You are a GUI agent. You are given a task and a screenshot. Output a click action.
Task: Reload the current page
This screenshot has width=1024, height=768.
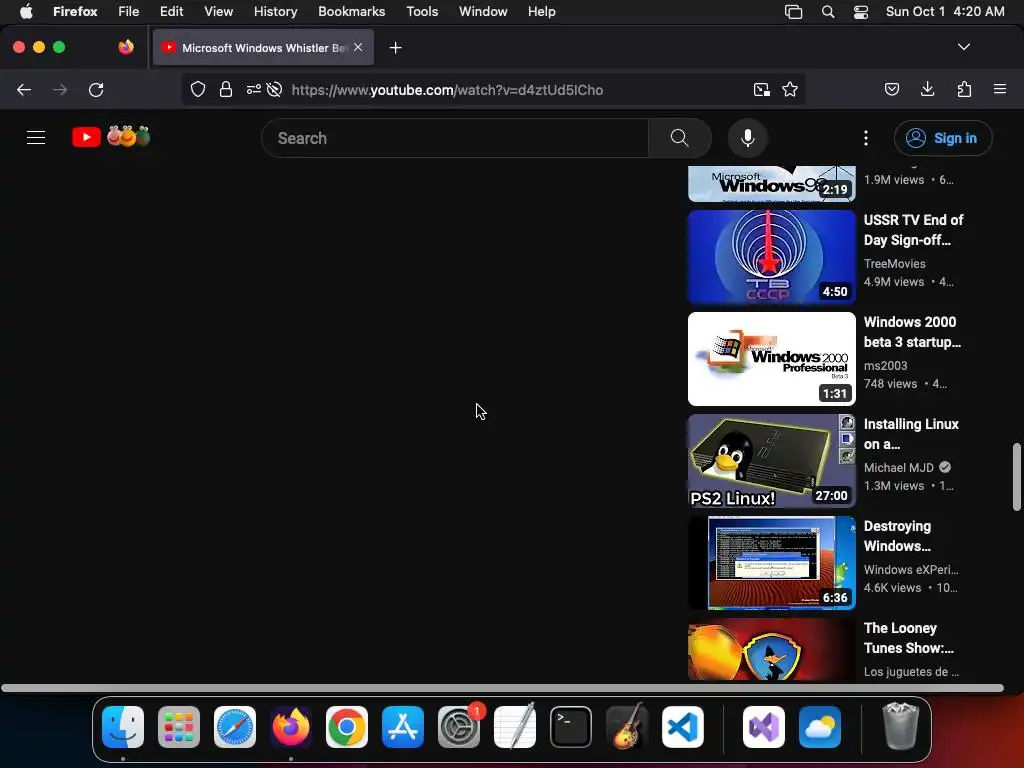96,89
